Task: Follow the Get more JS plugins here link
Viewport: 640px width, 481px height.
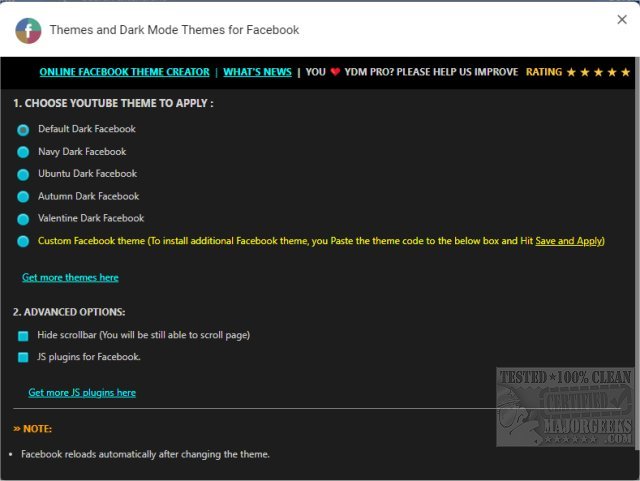Action: pyautogui.click(x=82, y=393)
